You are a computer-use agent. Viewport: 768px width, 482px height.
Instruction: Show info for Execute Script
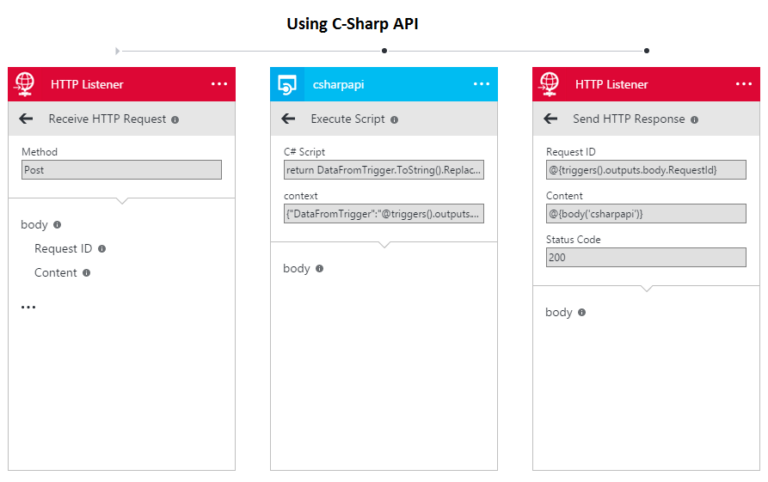(x=394, y=120)
